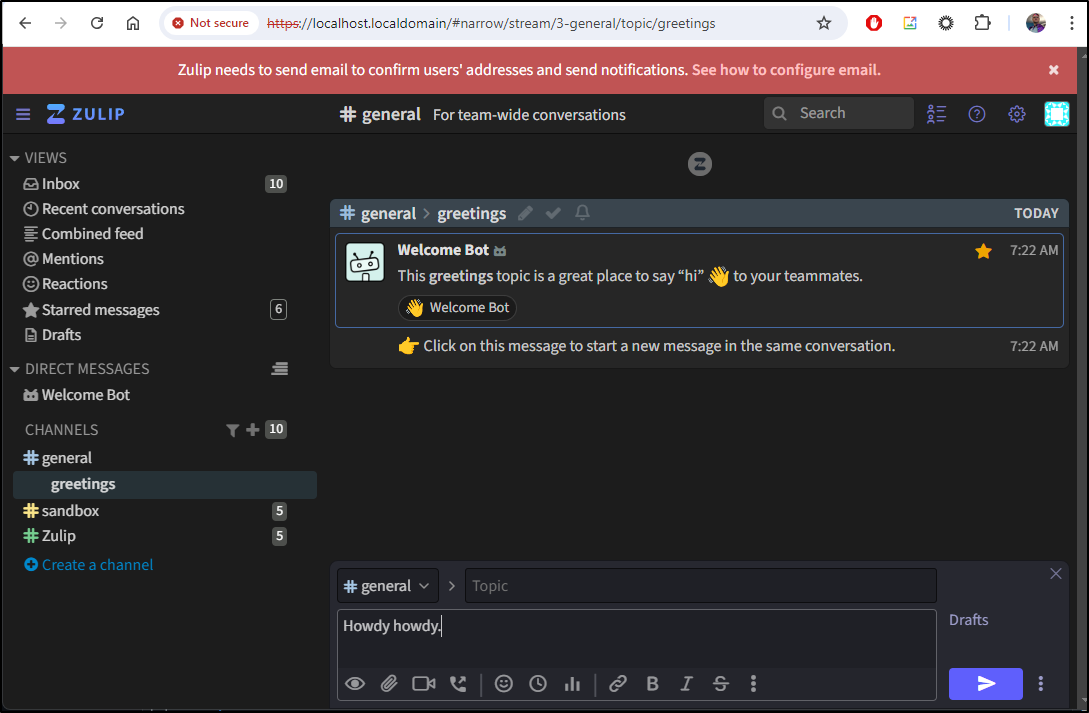This screenshot has width=1089, height=713.
Task: Click the Not secure site info chip
Action: point(211,23)
